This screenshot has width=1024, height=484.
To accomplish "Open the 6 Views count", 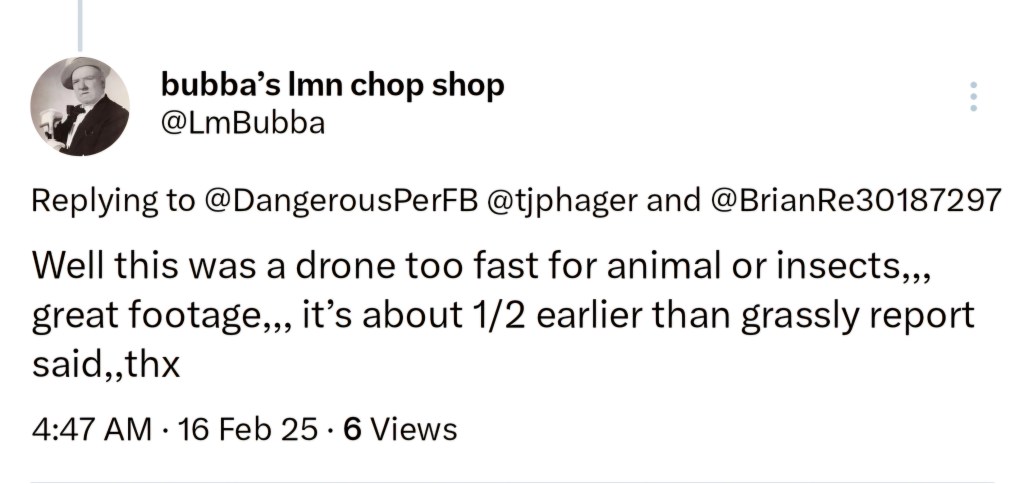I will pyautogui.click(x=400, y=430).
